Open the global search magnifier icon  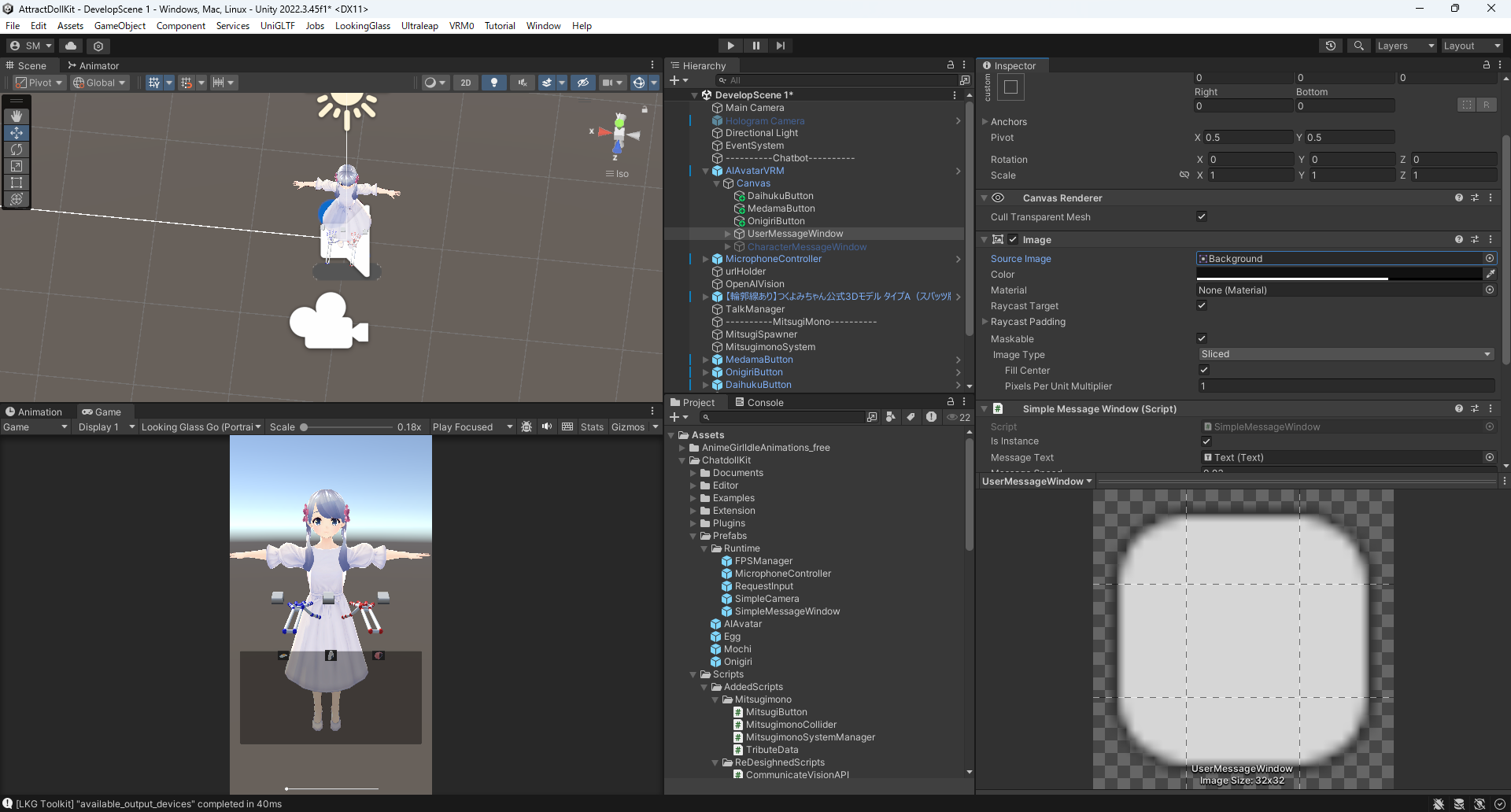coord(1358,46)
